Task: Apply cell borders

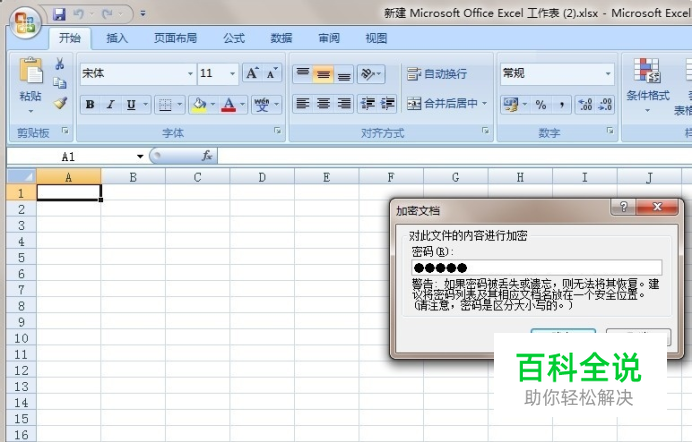Action: pos(165,105)
